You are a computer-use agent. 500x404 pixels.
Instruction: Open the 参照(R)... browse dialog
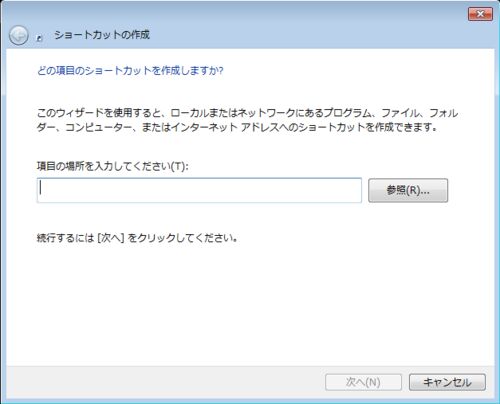coord(408,190)
